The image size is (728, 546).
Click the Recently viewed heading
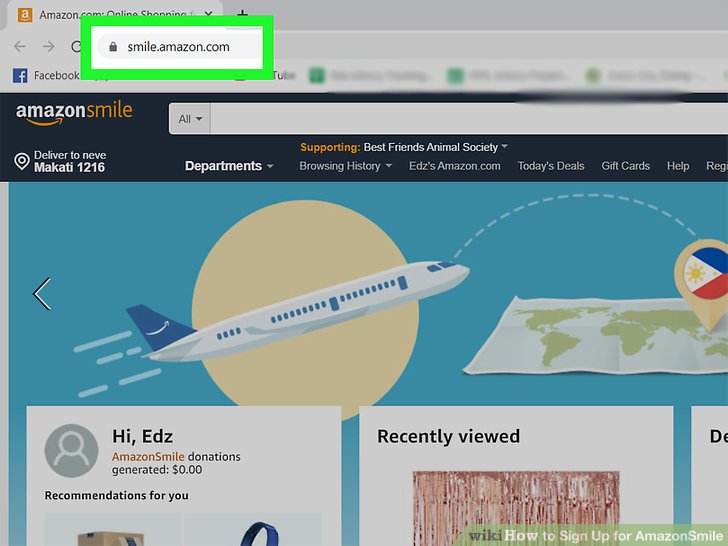click(x=448, y=436)
